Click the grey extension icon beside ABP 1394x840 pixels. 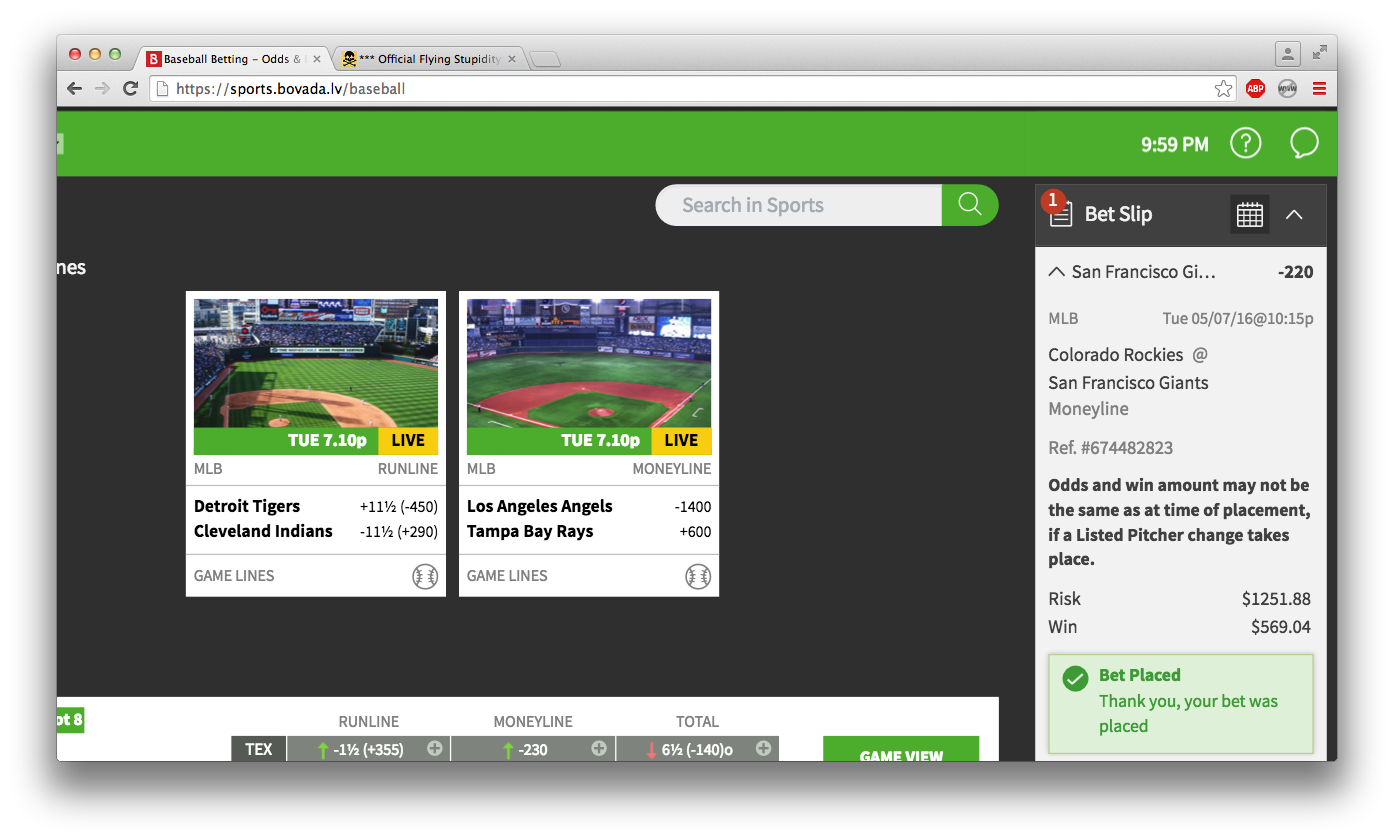[1287, 88]
